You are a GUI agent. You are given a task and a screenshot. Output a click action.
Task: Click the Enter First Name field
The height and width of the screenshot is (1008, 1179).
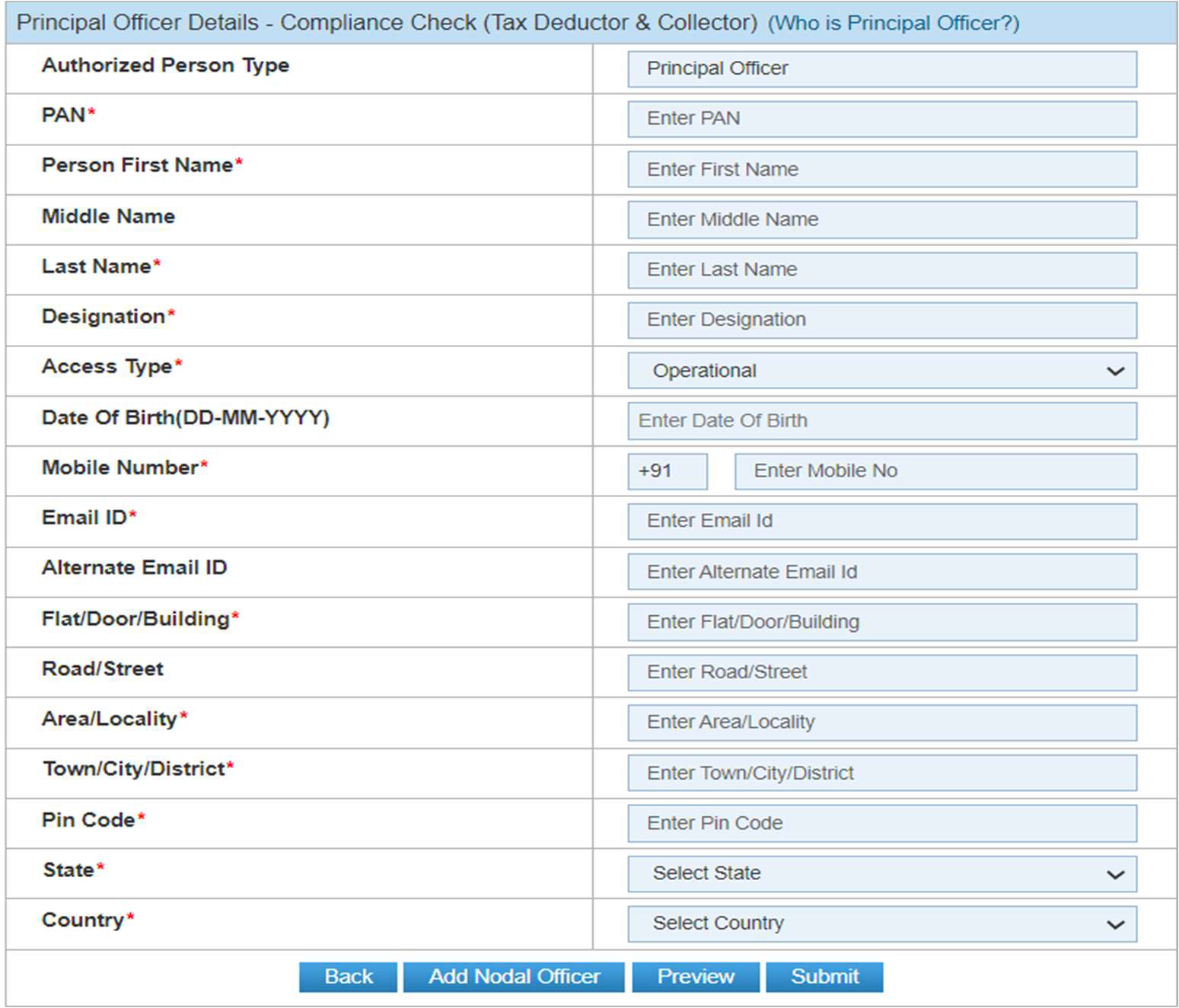point(882,169)
